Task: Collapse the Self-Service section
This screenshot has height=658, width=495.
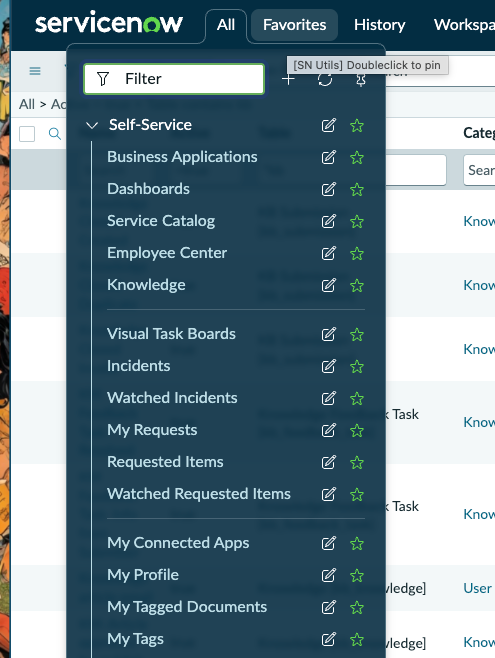Action: click(x=92, y=125)
